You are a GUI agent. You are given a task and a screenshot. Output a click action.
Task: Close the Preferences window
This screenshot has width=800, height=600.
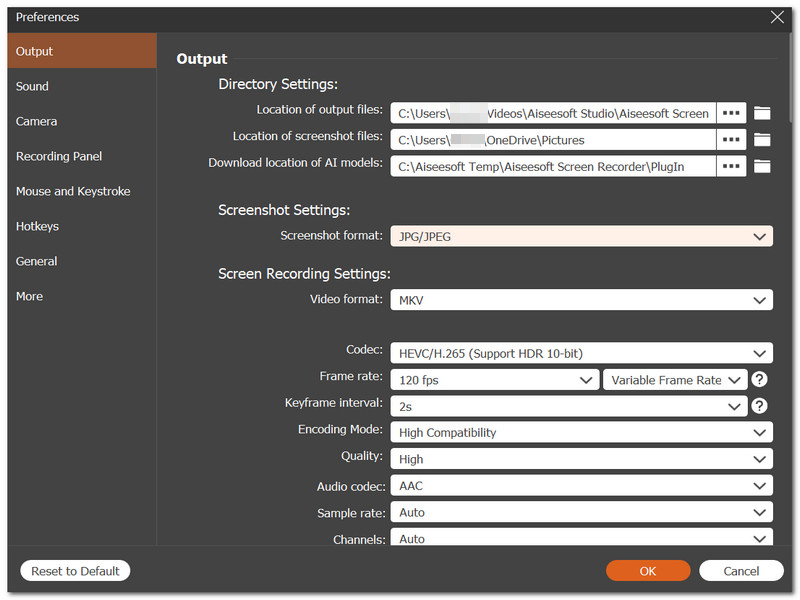pyautogui.click(x=777, y=17)
